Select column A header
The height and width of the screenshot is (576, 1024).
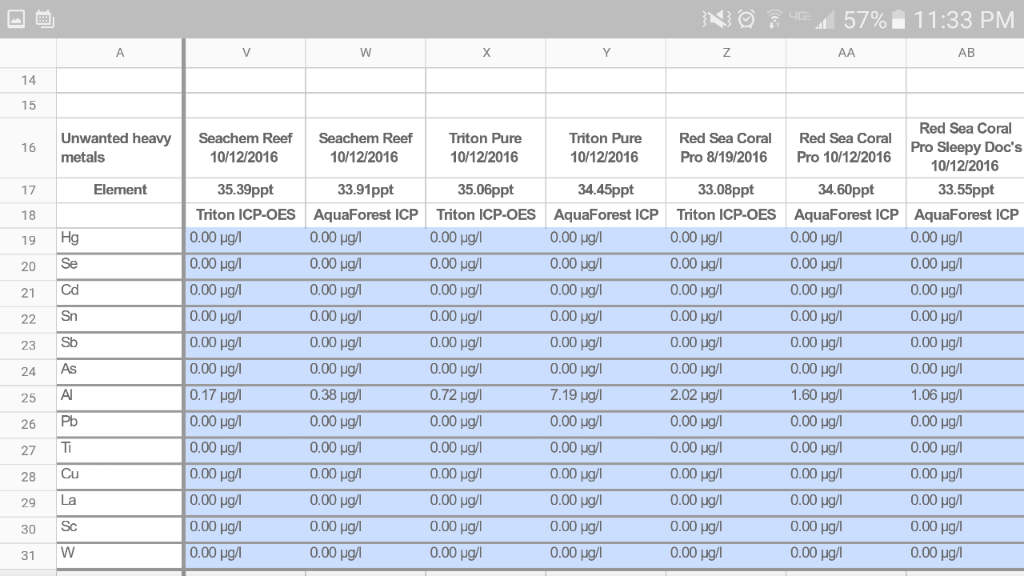120,53
